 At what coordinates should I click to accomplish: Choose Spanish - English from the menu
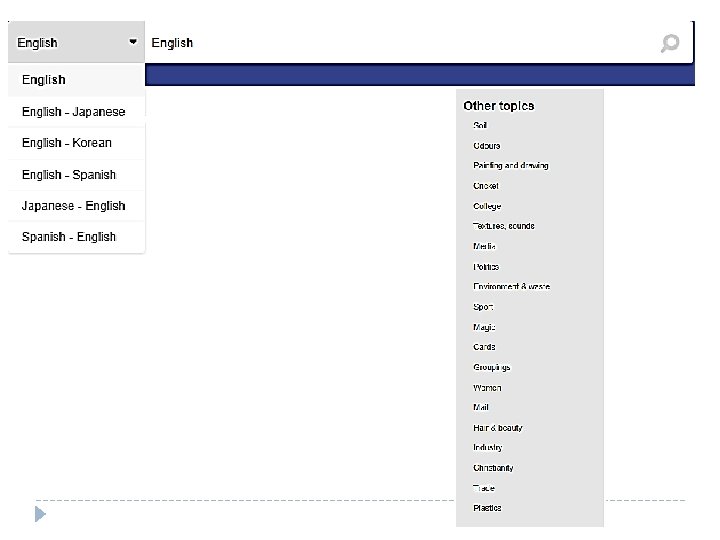(x=69, y=237)
